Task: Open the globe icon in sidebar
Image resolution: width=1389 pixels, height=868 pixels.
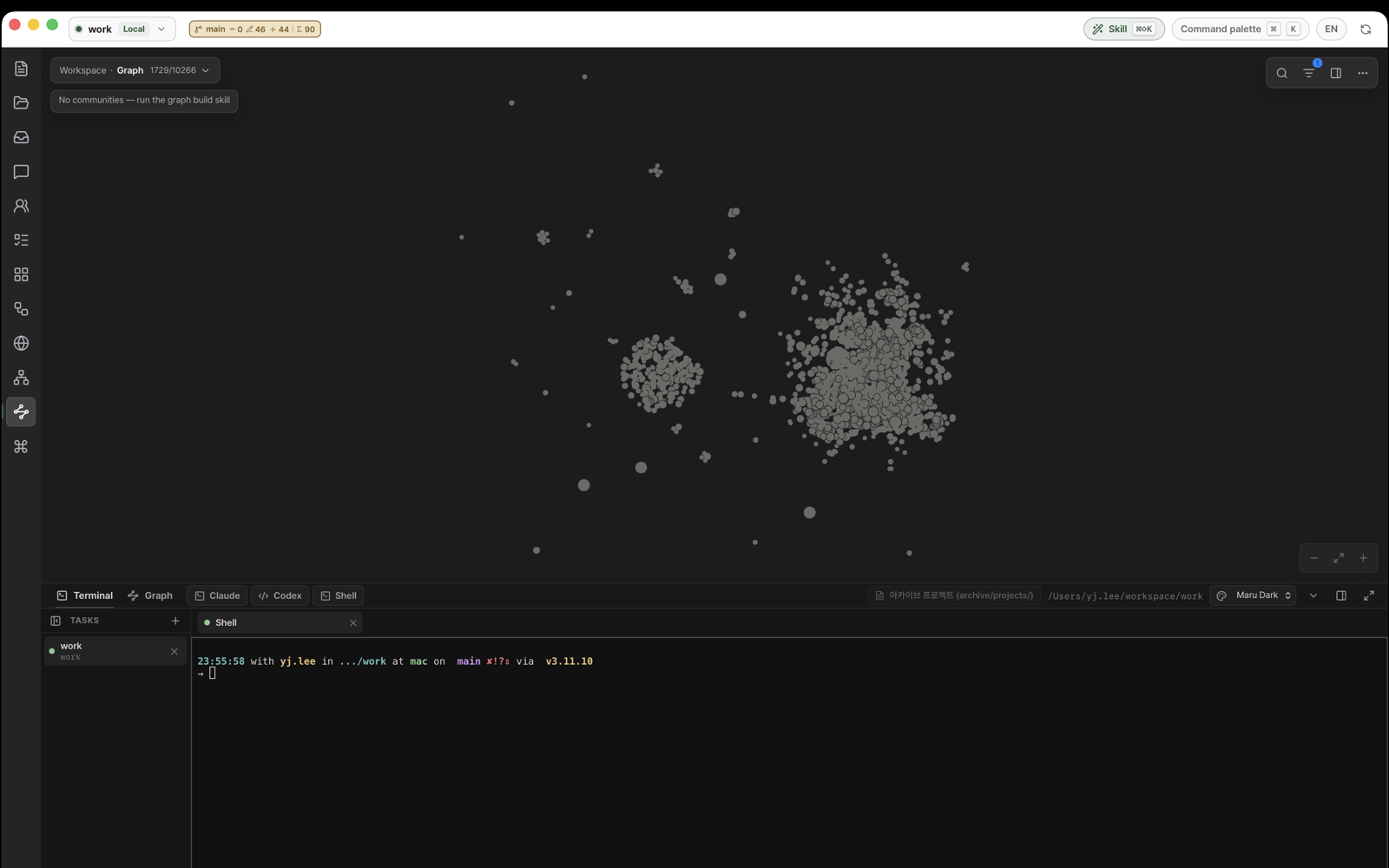Action: tap(21, 343)
